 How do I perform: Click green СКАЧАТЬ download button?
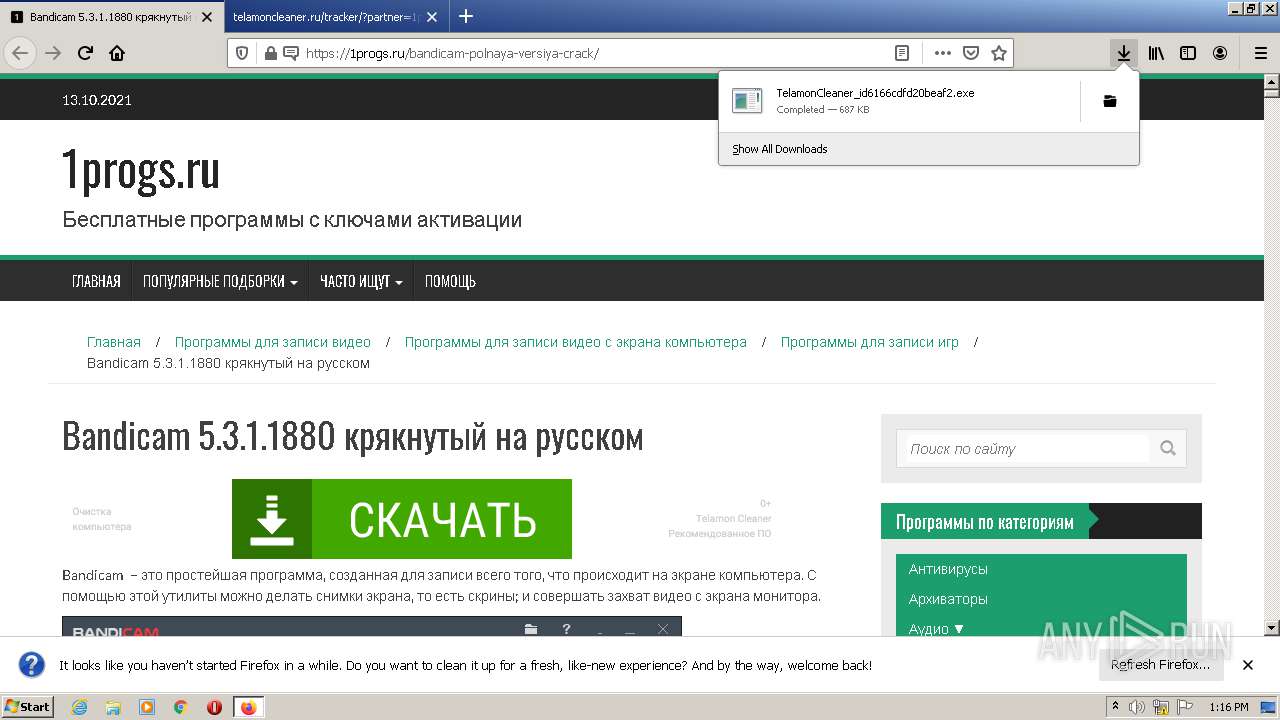click(402, 519)
